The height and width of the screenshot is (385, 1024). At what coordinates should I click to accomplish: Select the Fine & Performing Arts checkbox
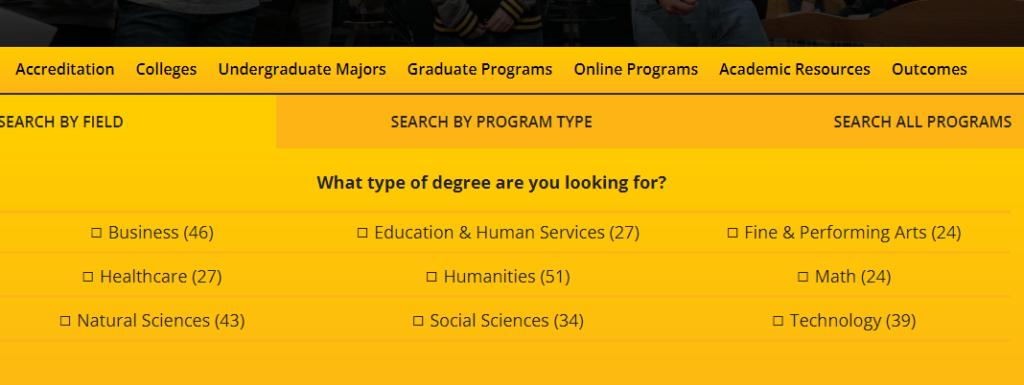click(733, 233)
